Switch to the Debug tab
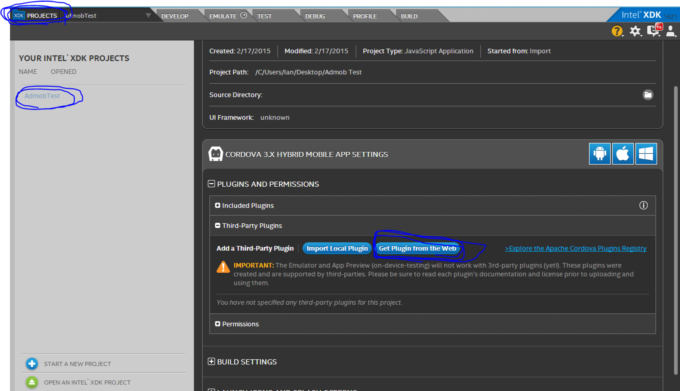 coord(315,16)
